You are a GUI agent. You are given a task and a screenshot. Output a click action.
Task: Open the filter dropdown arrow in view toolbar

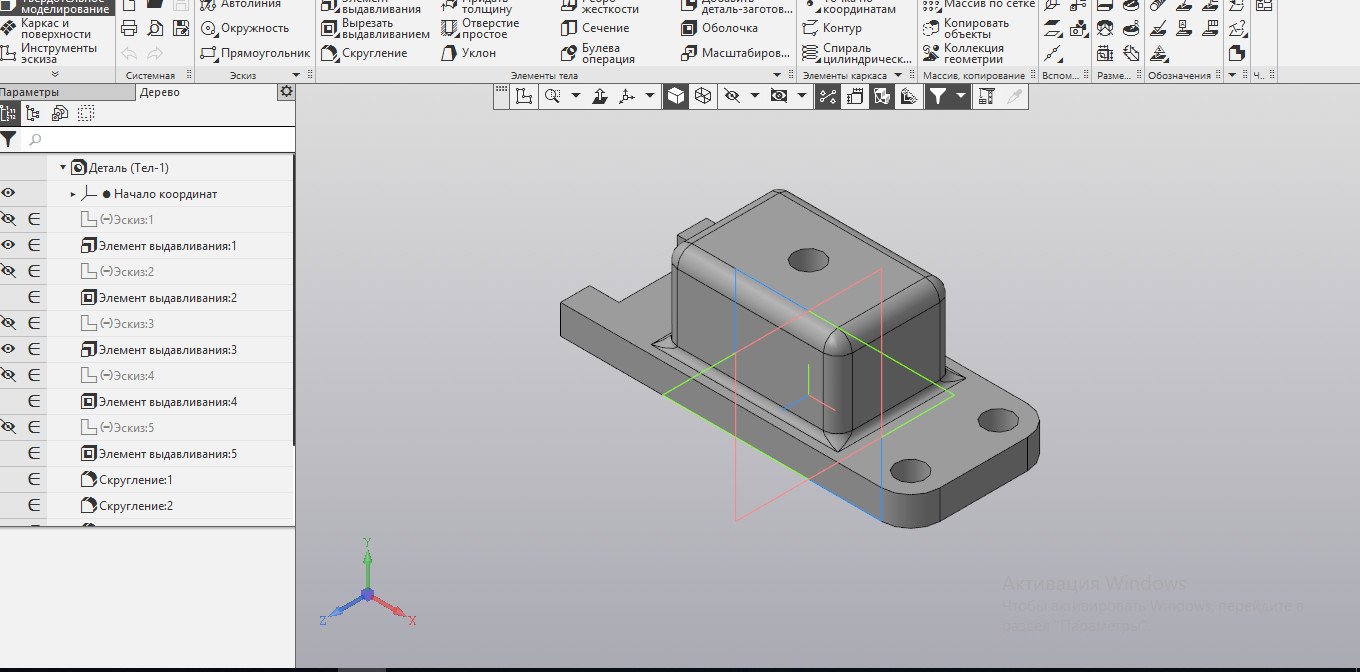[961, 96]
